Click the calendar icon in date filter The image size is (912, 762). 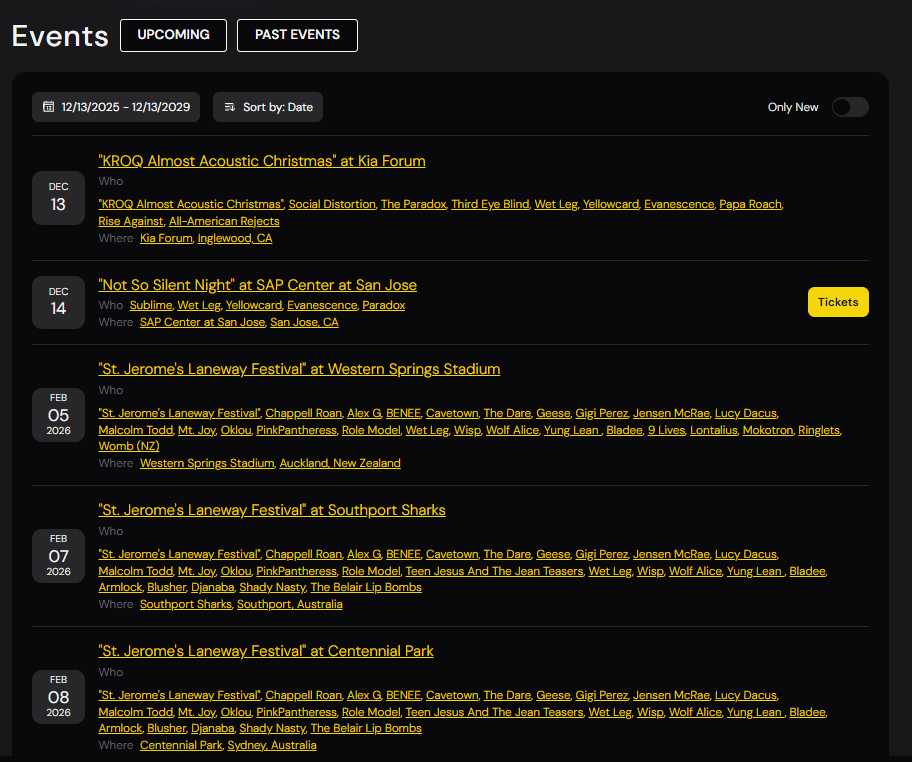48,107
